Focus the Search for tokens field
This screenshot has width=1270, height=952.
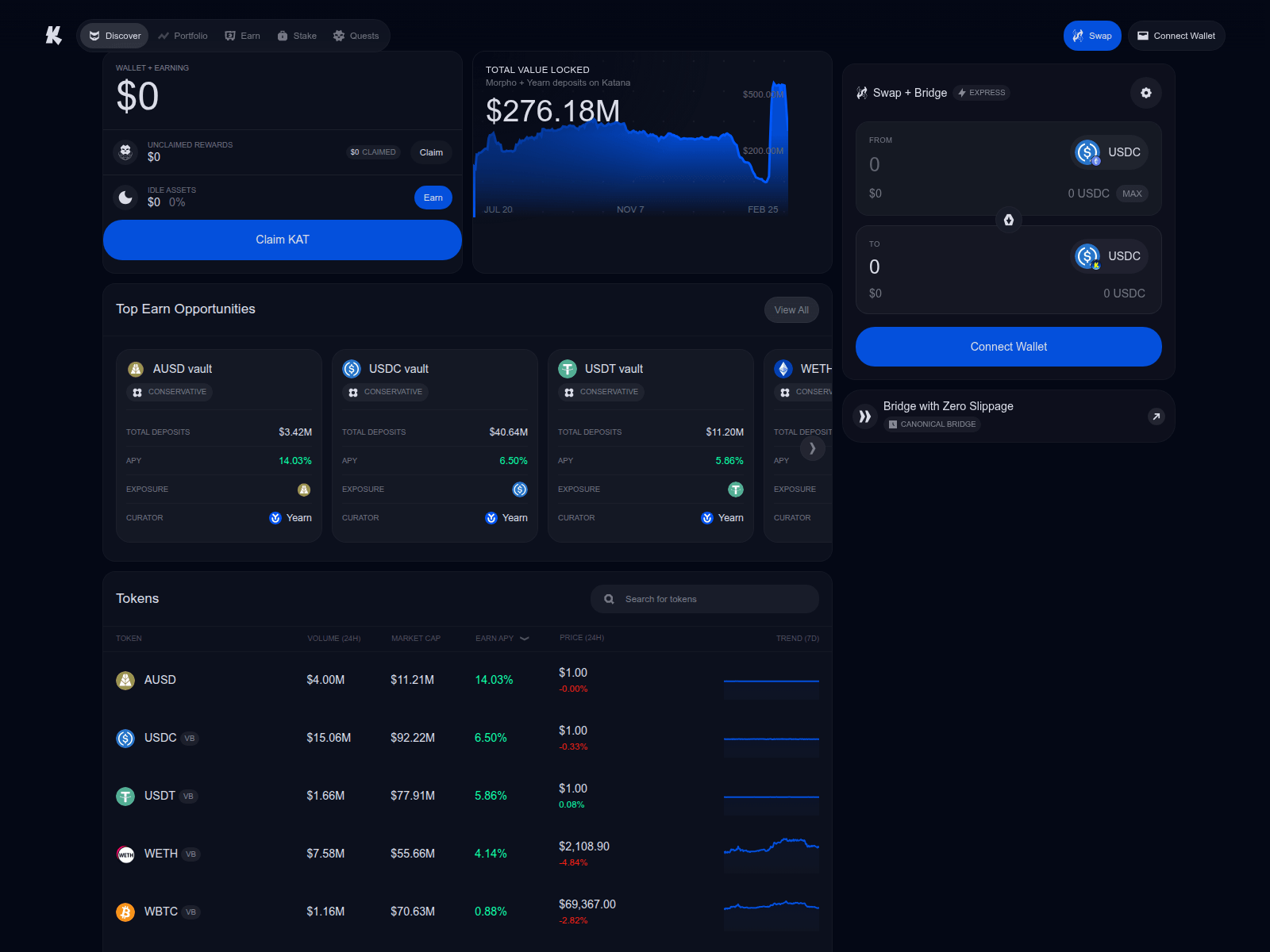704,599
